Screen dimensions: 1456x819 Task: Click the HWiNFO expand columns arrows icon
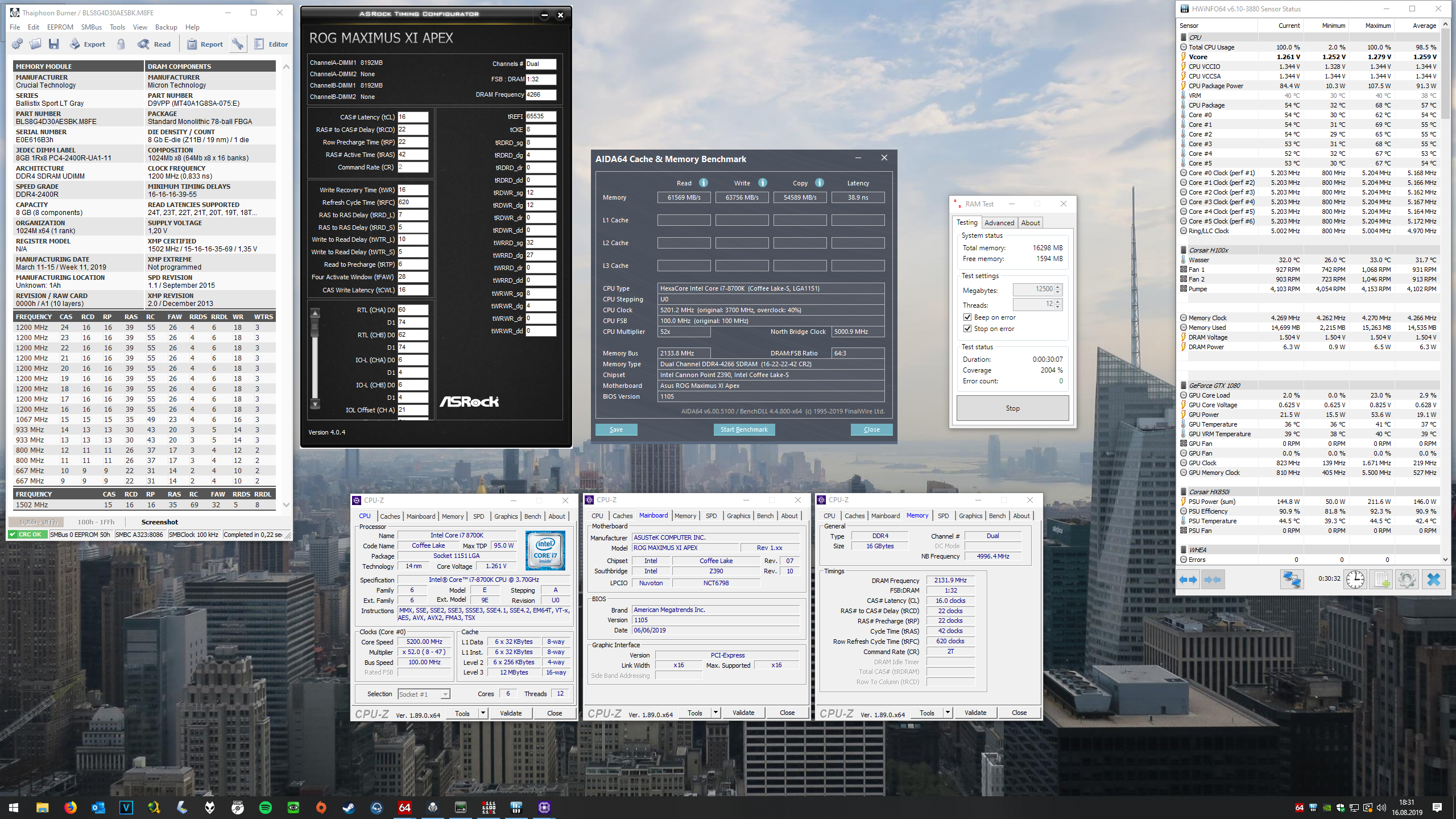(x=1188, y=580)
